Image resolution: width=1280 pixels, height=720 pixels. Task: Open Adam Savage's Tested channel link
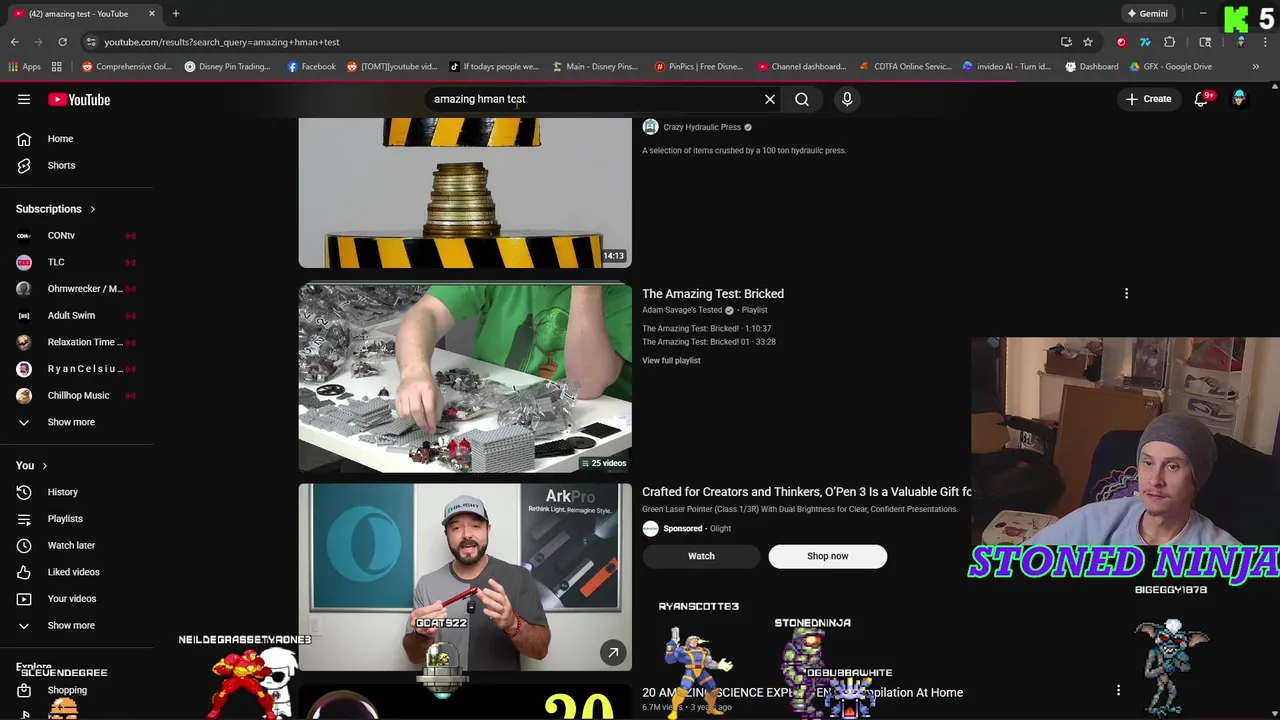pyautogui.click(x=682, y=310)
